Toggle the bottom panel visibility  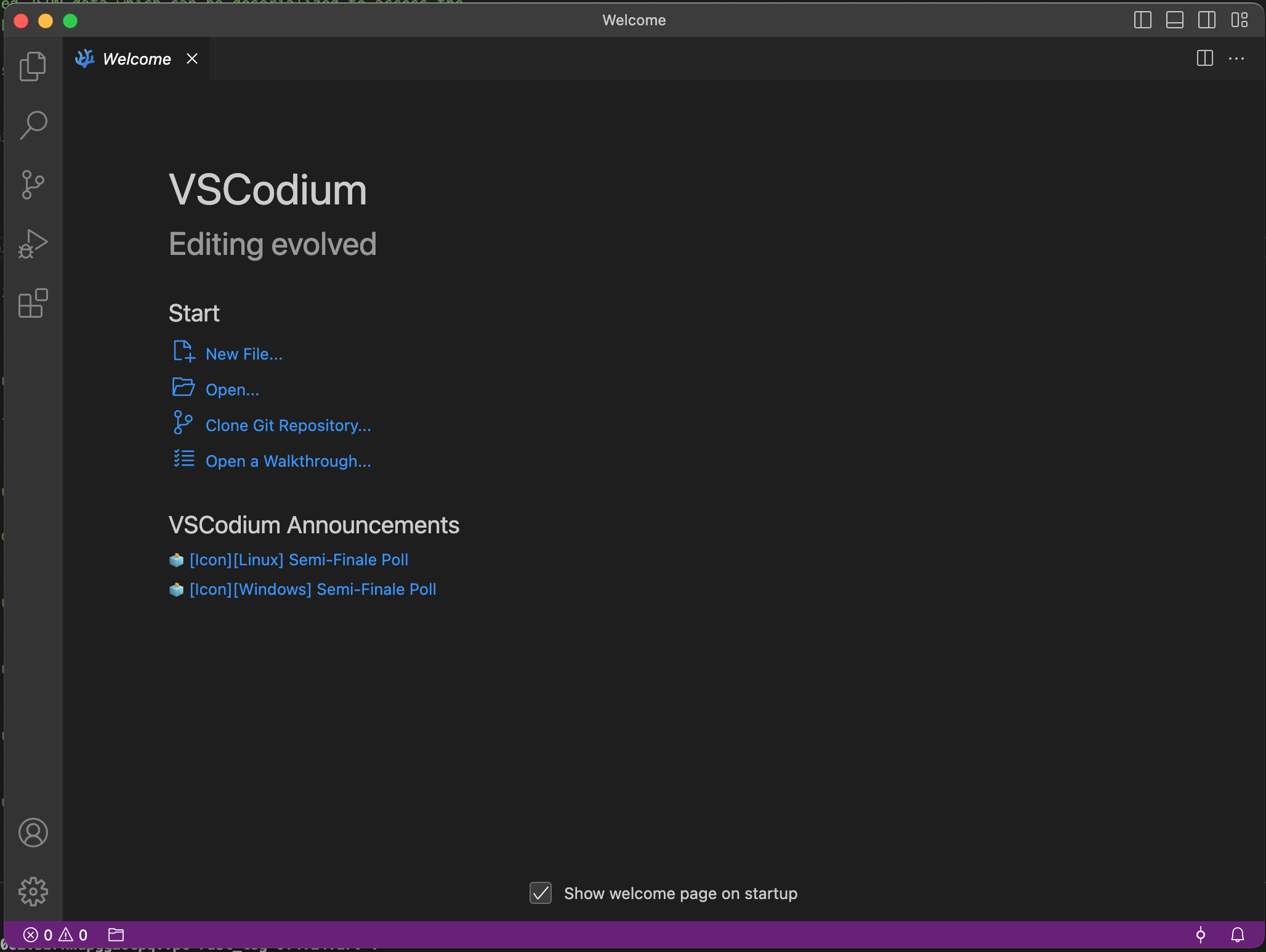[x=1175, y=20]
